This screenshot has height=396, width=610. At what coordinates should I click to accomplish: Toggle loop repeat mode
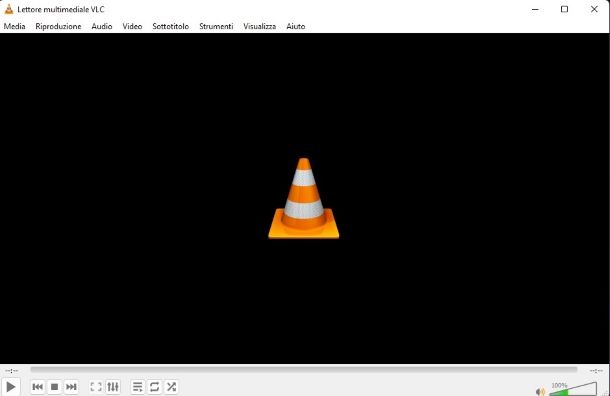click(x=154, y=387)
